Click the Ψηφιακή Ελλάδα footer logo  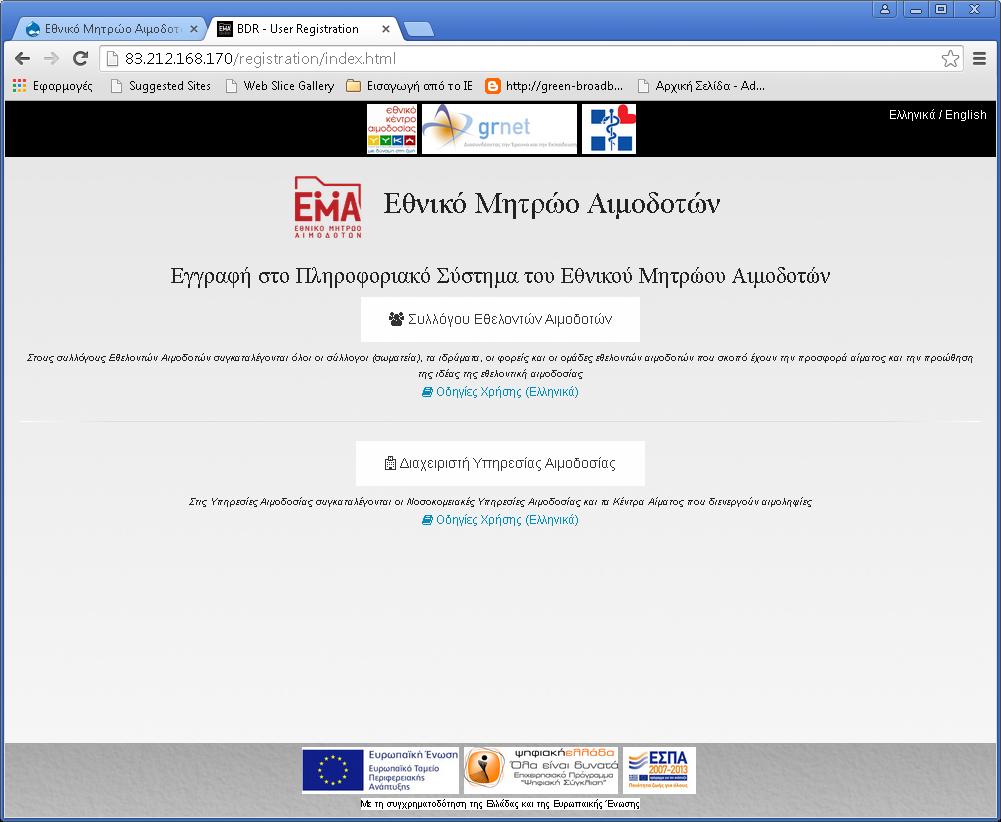click(x=541, y=770)
